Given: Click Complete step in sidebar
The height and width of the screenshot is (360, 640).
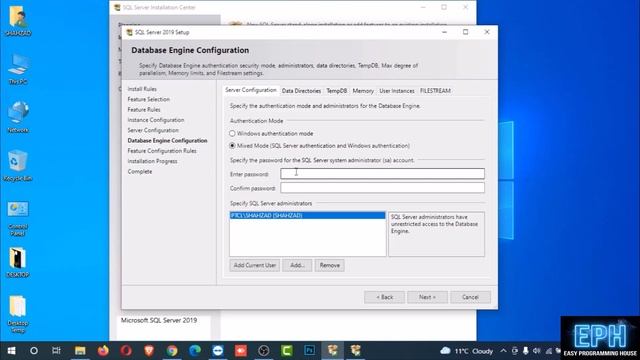Looking at the screenshot, I should [x=140, y=171].
